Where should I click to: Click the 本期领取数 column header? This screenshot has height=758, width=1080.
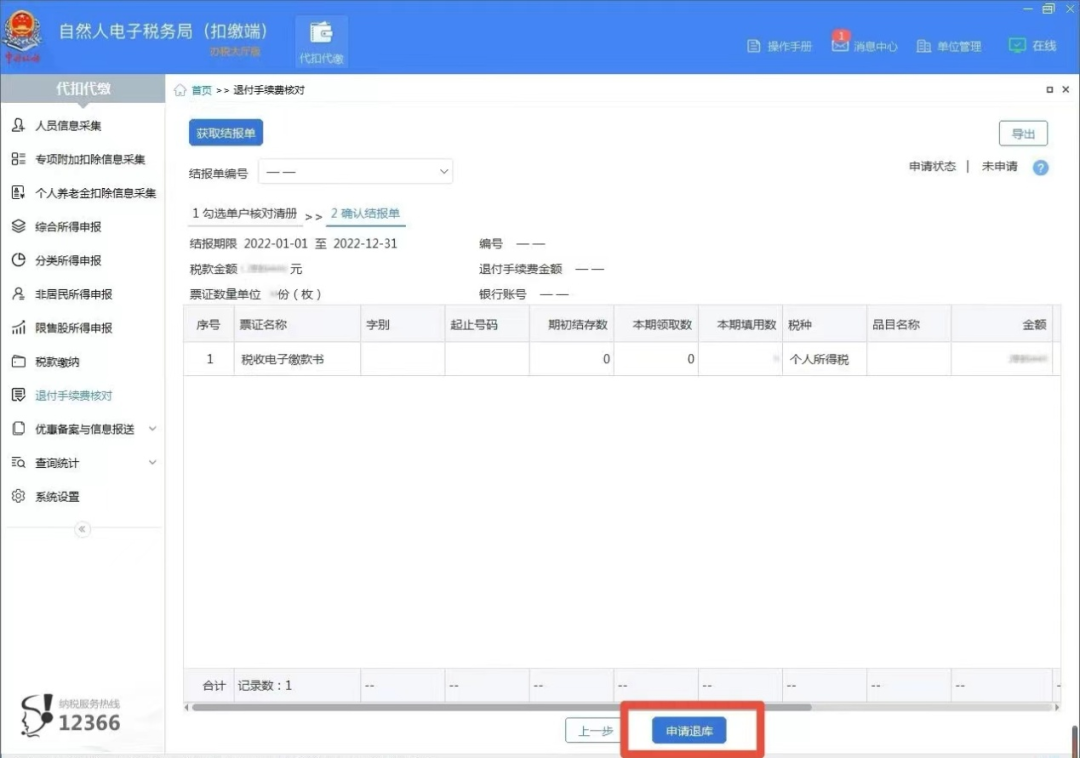[x=656, y=324]
